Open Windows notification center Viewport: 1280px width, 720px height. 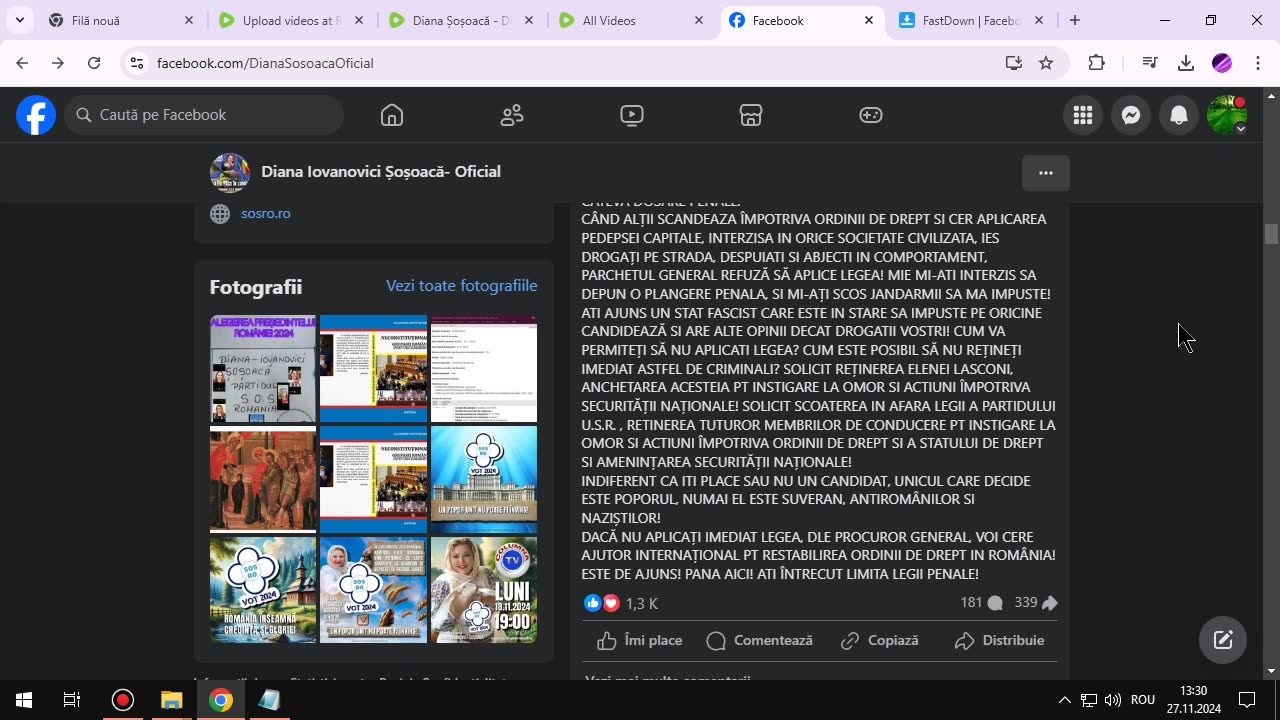(x=1247, y=700)
